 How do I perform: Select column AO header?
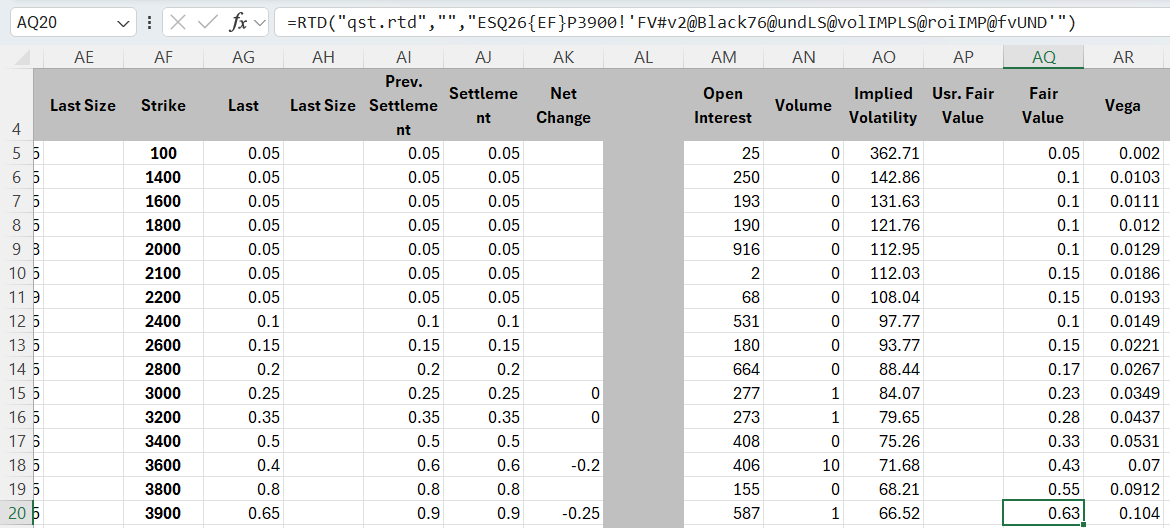(x=883, y=57)
